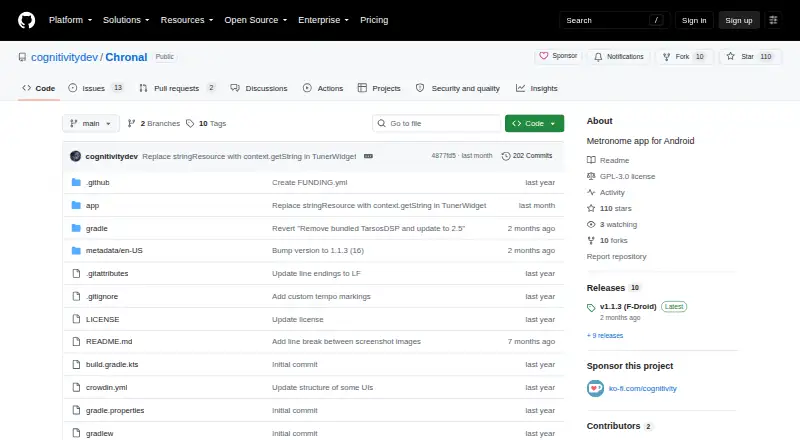Open the Projects tab

379,88
